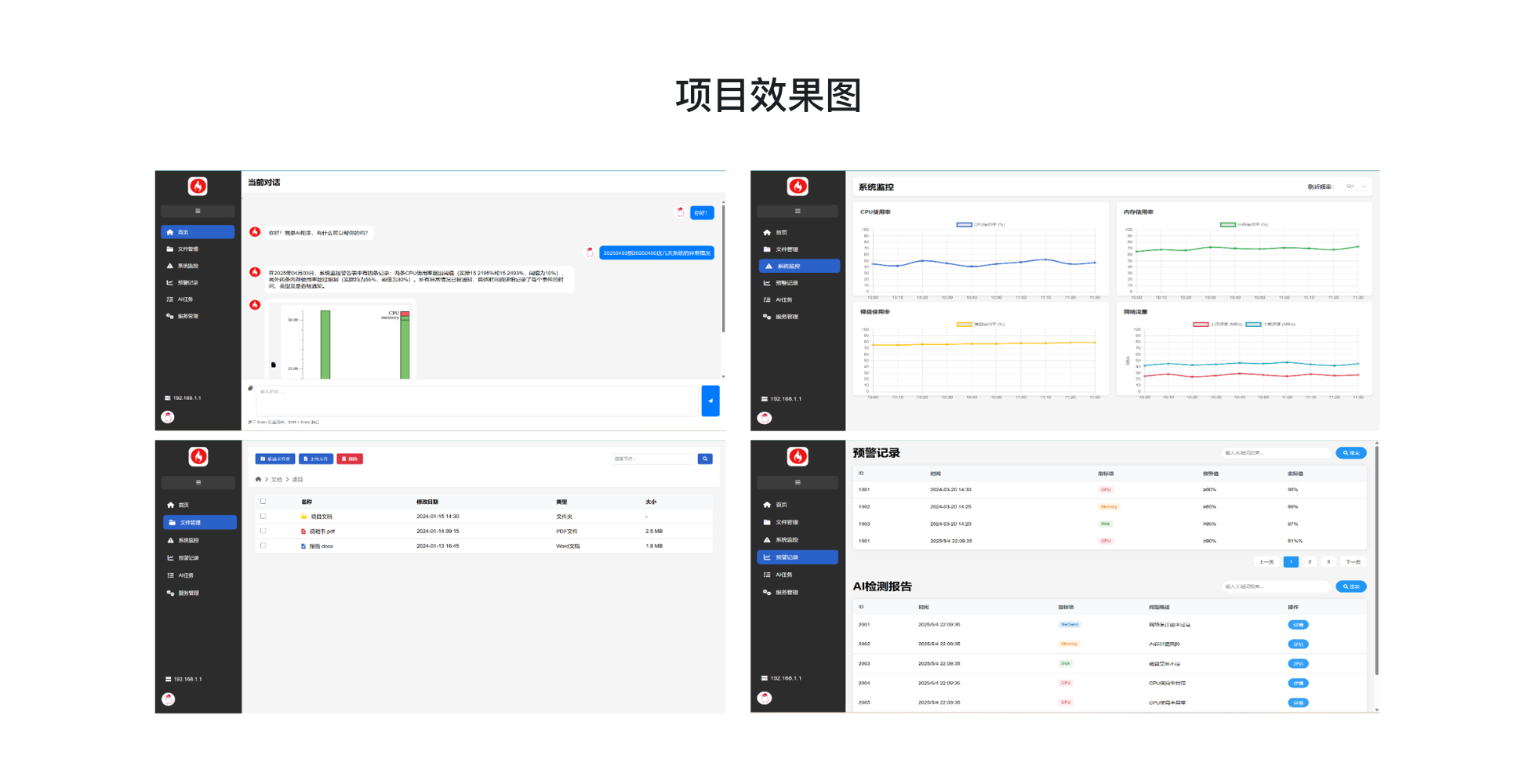Toggle hamburger menu in file manager sidebar
1537x784 pixels.
(198, 482)
